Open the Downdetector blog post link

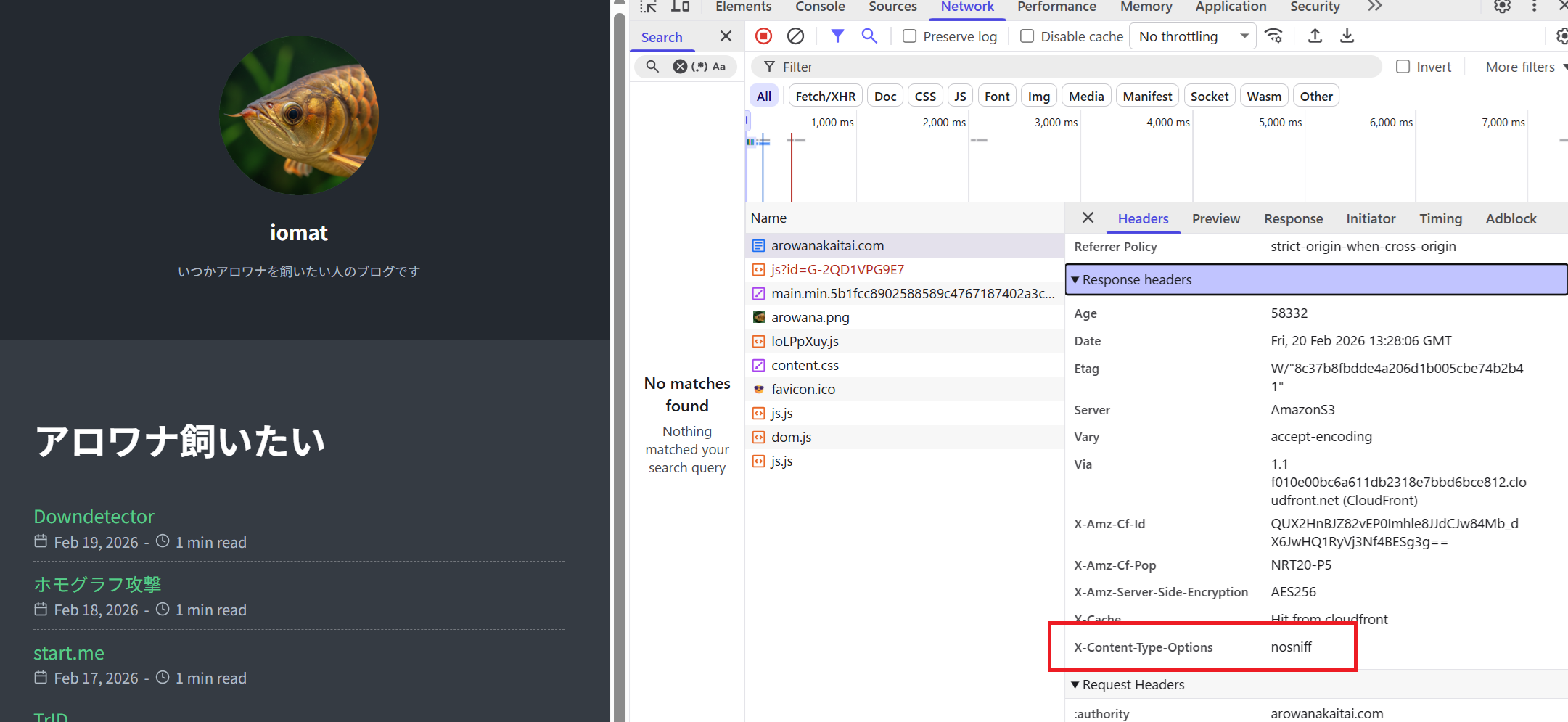pos(94,517)
